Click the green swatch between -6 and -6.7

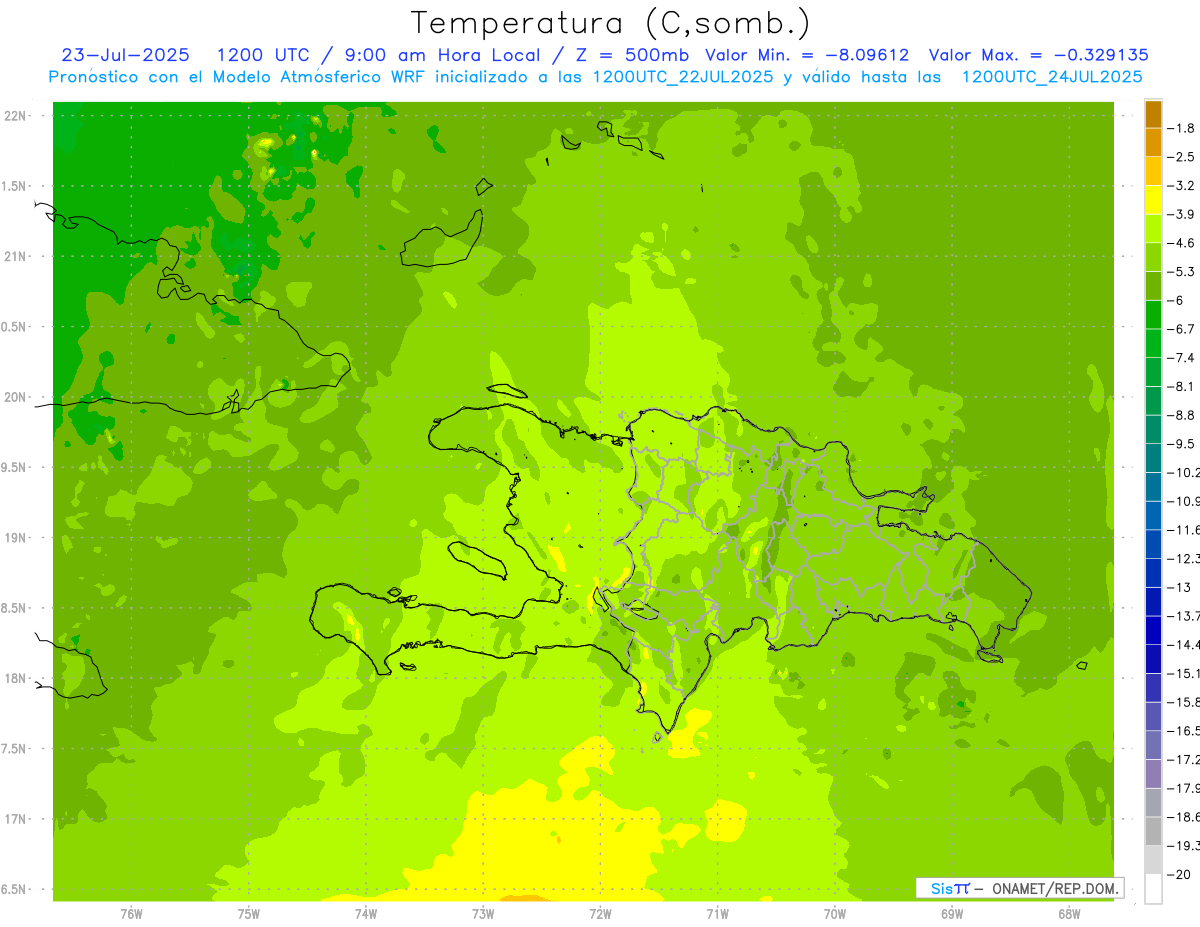1153,315
